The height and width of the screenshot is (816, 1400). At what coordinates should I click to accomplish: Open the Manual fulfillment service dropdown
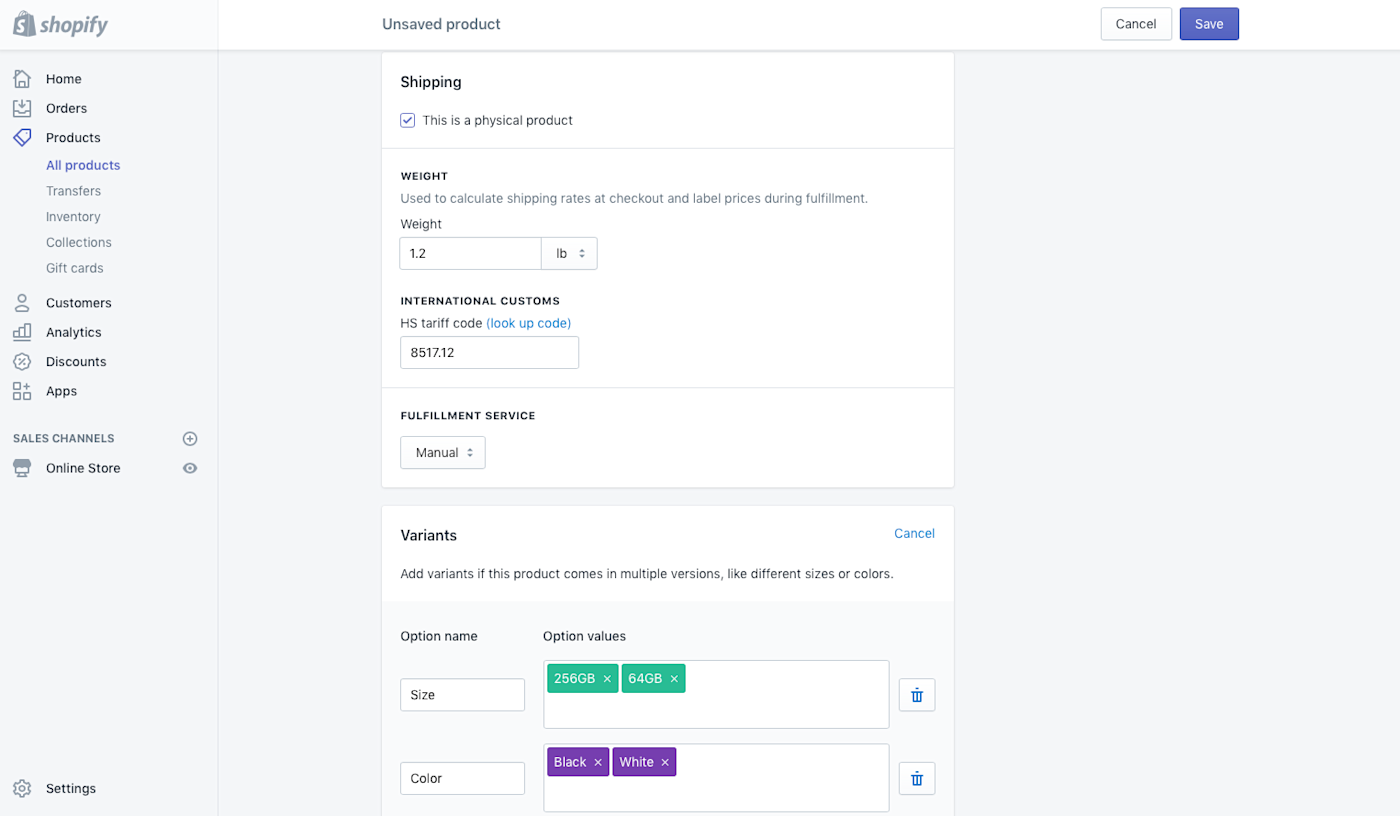(x=443, y=453)
